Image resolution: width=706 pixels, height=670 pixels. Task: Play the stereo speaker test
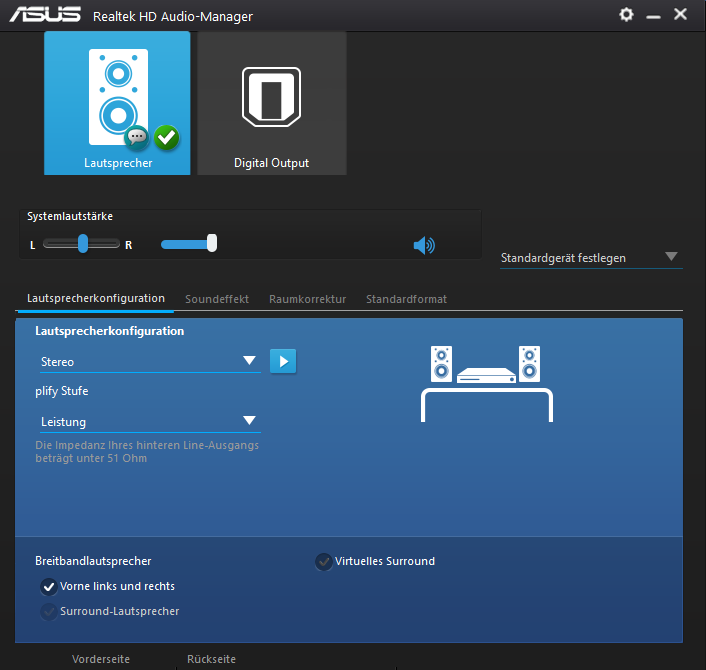pos(283,361)
